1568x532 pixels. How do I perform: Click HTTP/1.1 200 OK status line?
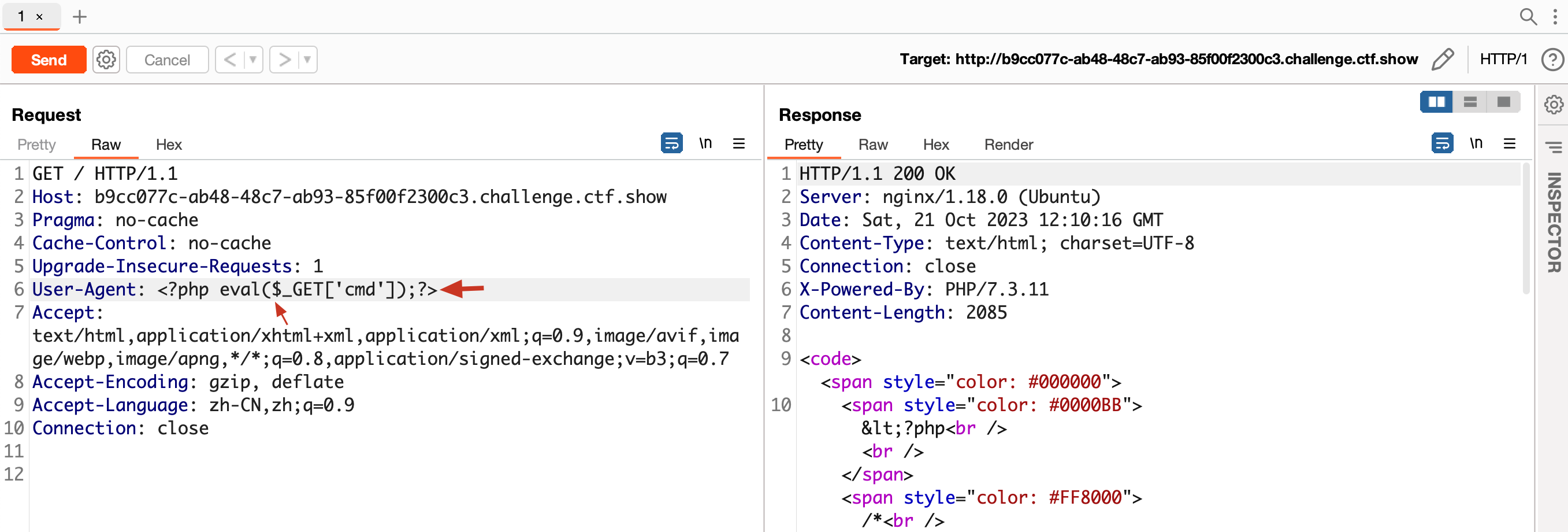point(877,173)
